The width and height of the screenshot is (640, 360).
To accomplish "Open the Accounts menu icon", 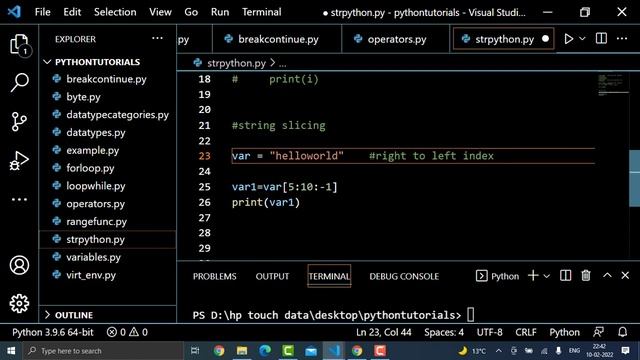I will 19,265.
